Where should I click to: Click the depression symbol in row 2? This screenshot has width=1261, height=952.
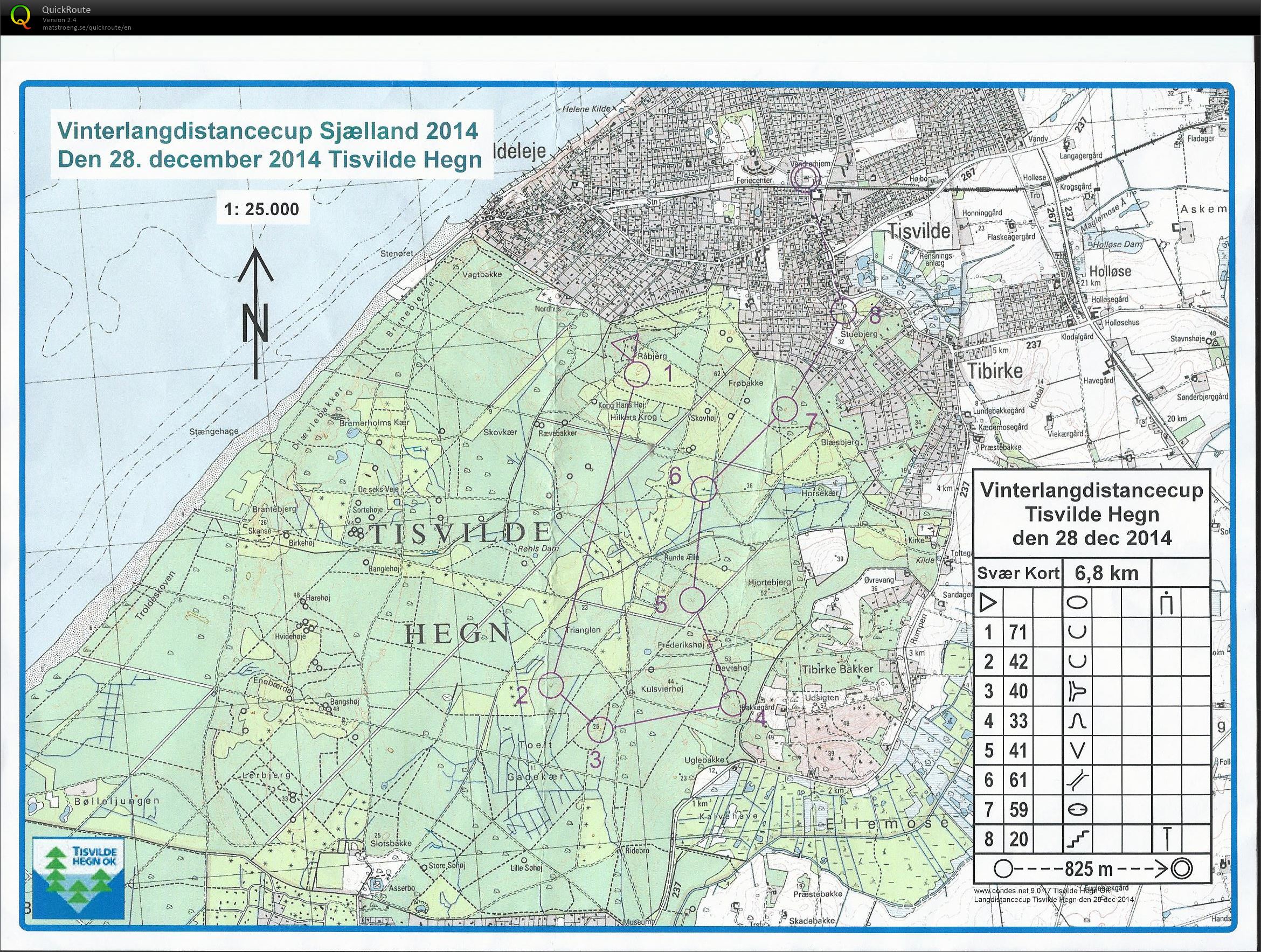1076,661
